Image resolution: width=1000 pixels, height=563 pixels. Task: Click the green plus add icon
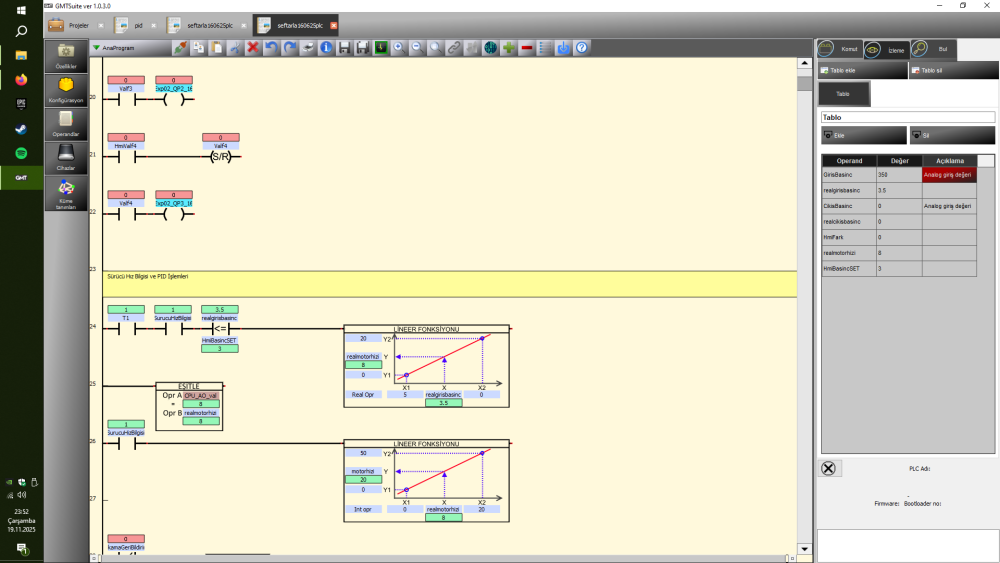click(508, 47)
